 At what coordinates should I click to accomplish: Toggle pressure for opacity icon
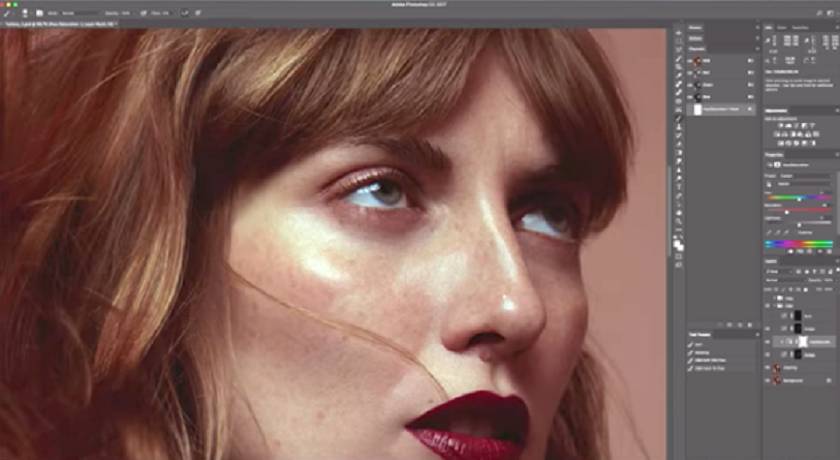click(144, 13)
